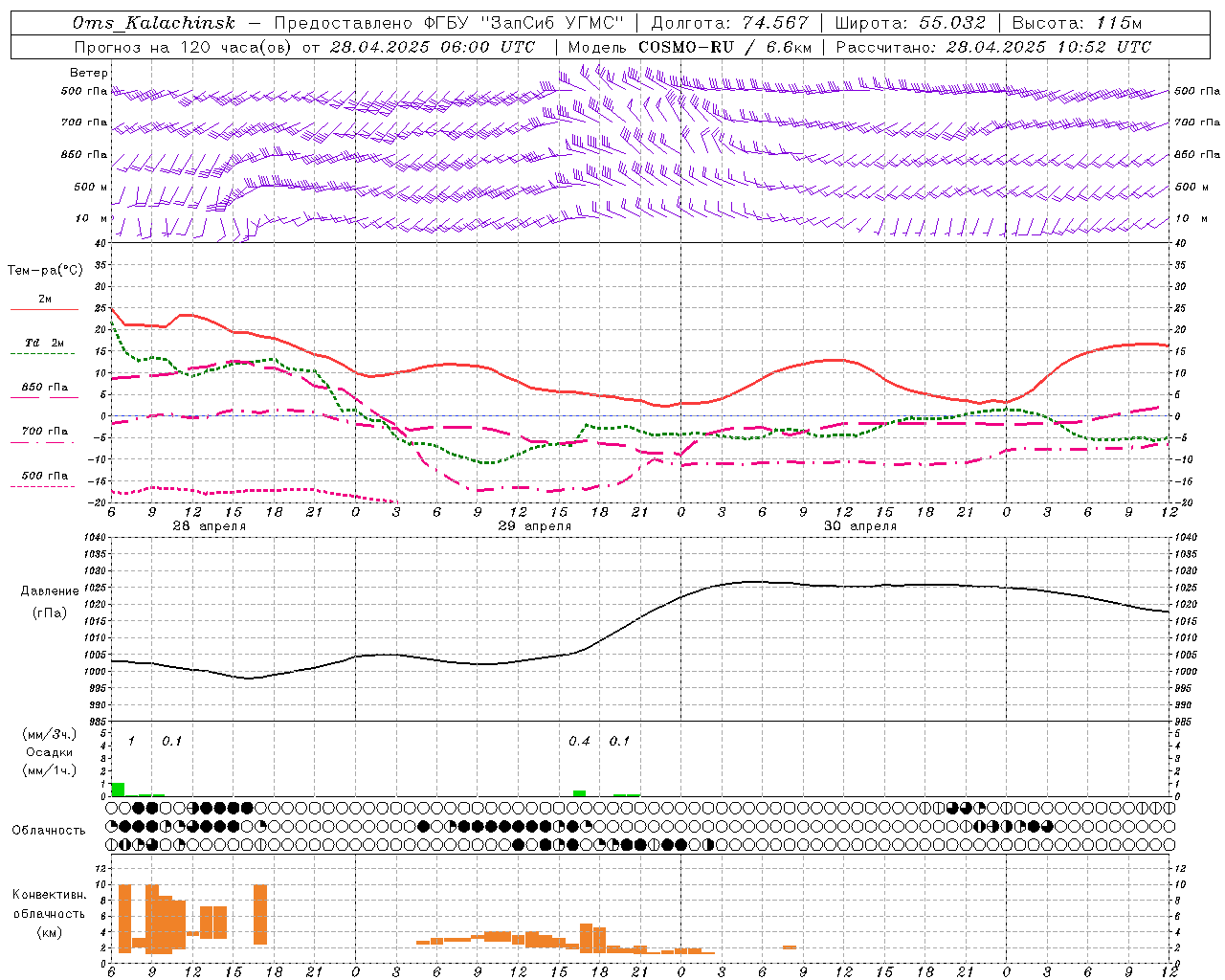Select the 0.4 precipitation amount value
Screen dimensions: 1225x980
[x=579, y=742]
